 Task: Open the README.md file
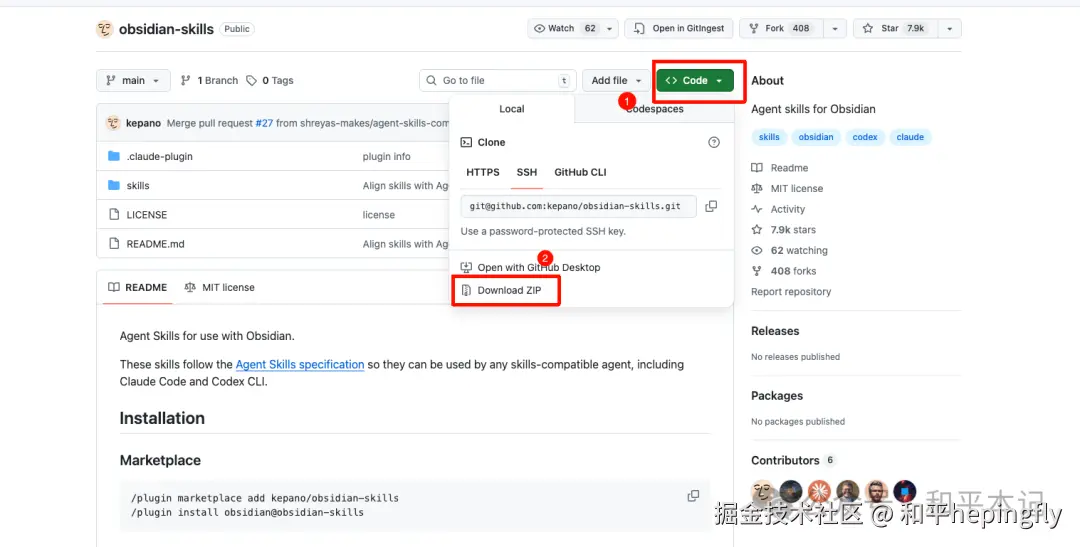156,244
